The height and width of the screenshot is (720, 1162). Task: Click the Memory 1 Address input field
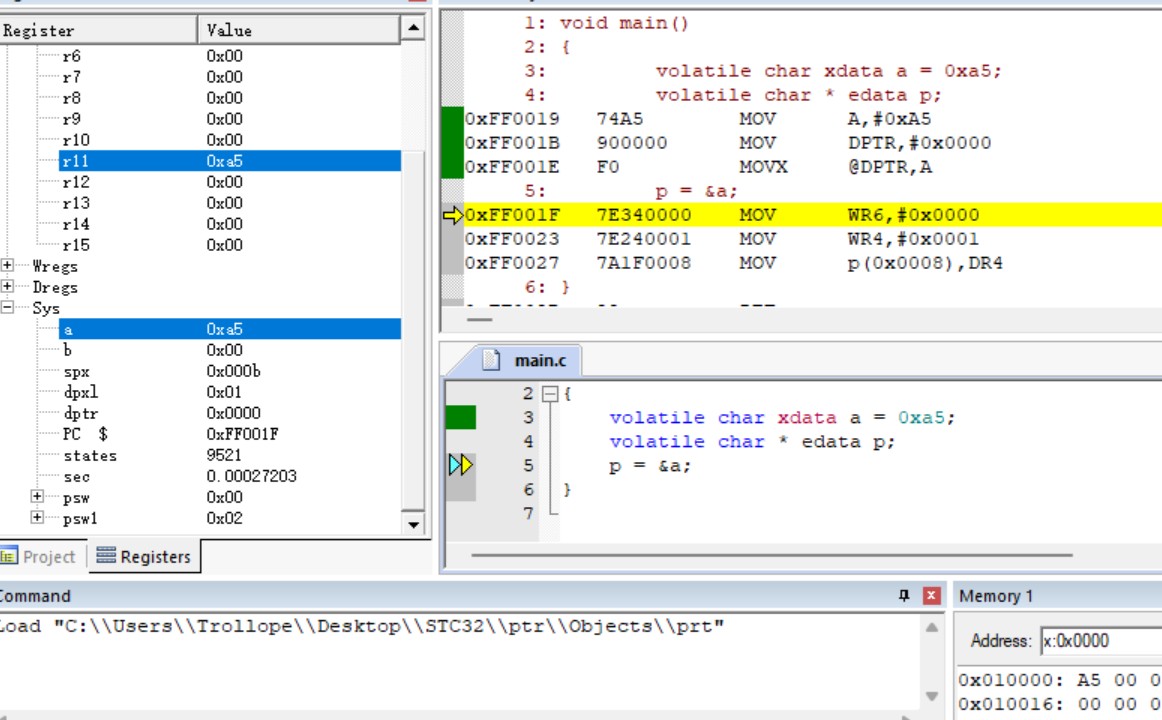(1101, 641)
